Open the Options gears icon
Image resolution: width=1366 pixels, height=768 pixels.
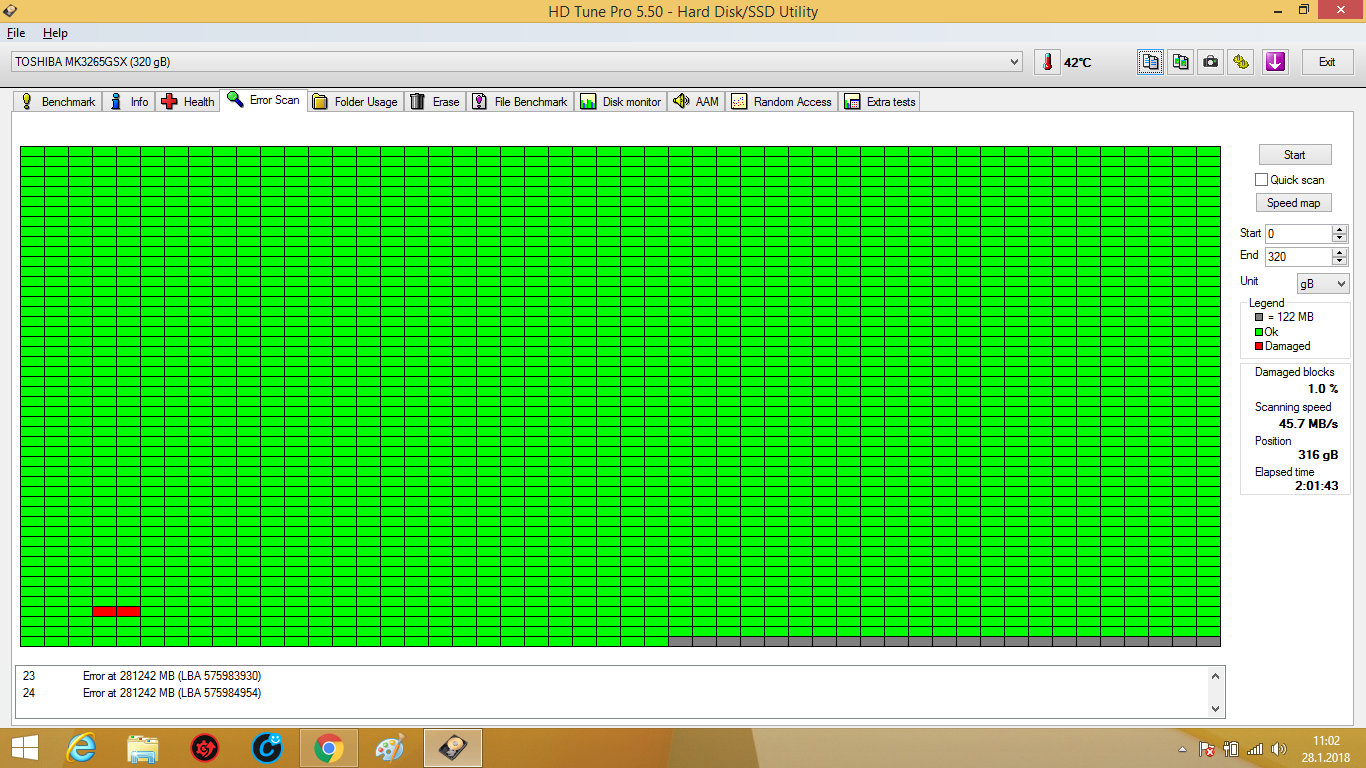1241,62
